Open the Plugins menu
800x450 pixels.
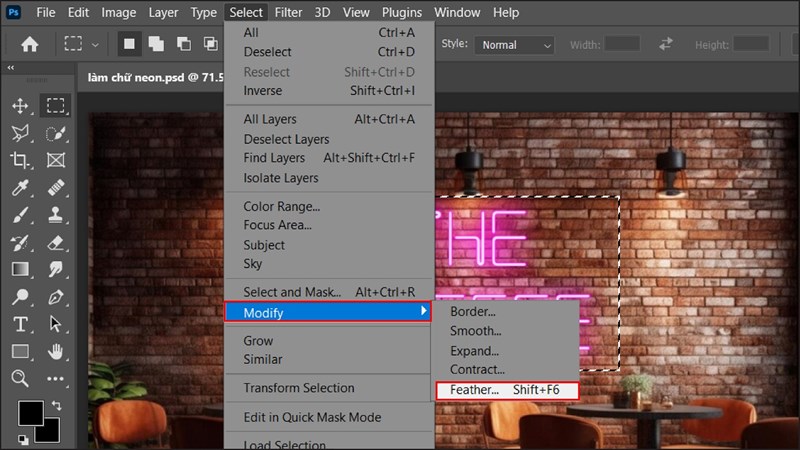click(402, 12)
